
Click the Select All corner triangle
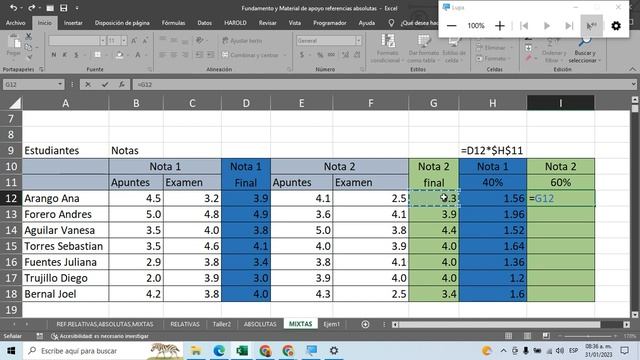coord(15,103)
